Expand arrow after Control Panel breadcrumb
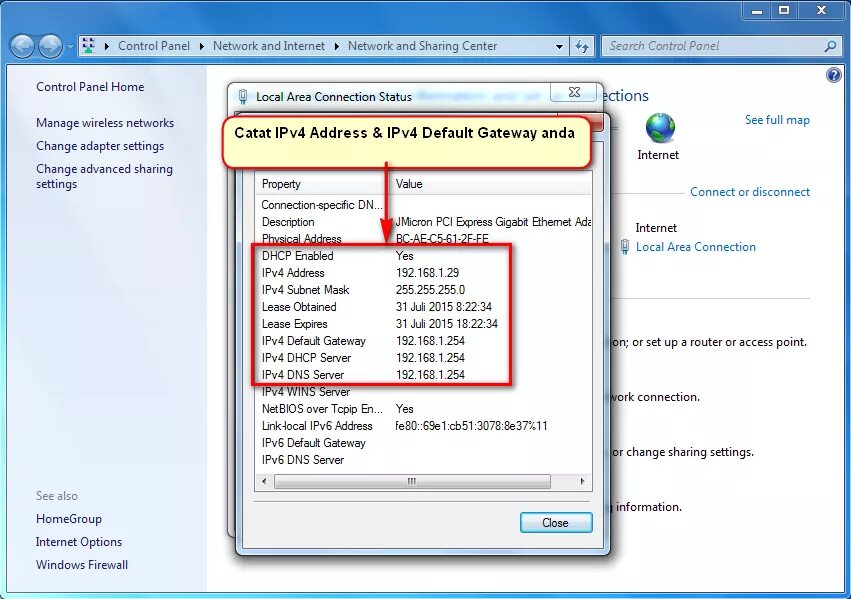This screenshot has width=851, height=599. click(201, 47)
